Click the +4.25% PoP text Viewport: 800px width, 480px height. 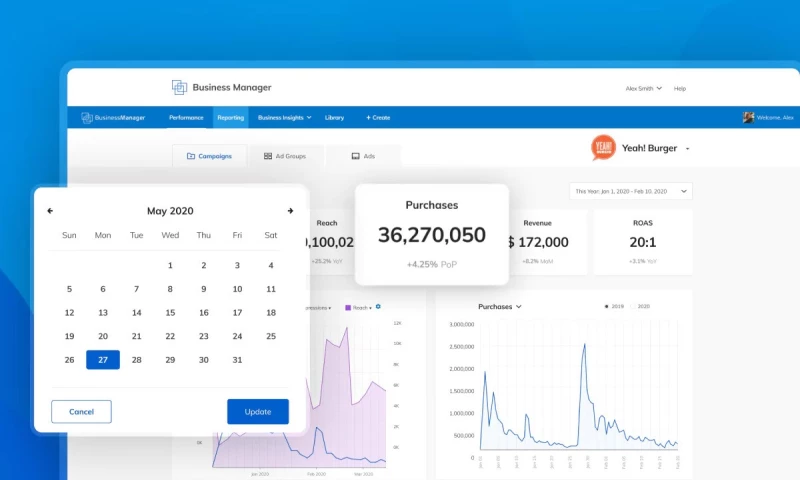[x=432, y=264]
